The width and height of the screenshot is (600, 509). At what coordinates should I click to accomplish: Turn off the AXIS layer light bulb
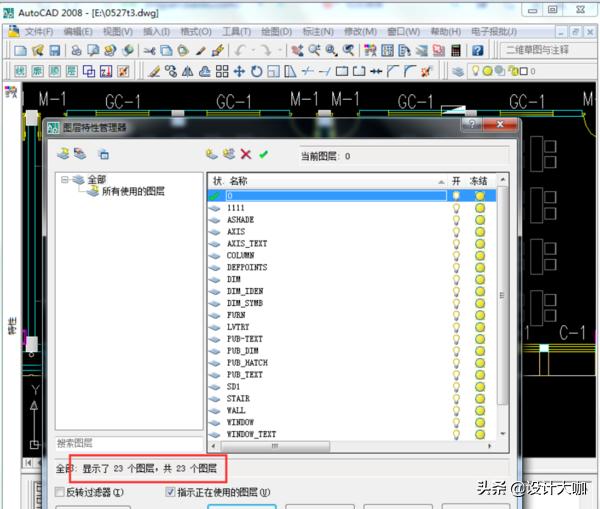tap(457, 230)
